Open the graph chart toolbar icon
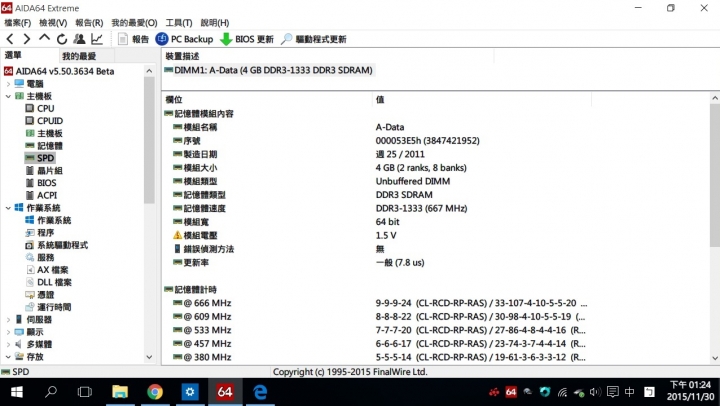720x406 pixels. pos(97,39)
